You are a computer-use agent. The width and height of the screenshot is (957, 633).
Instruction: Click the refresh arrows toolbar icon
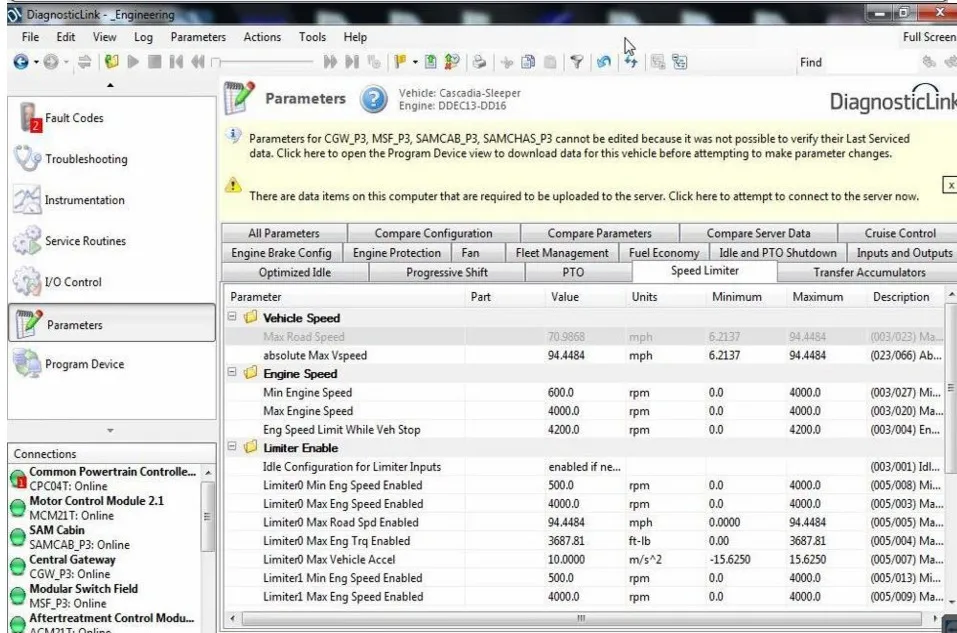pos(630,62)
